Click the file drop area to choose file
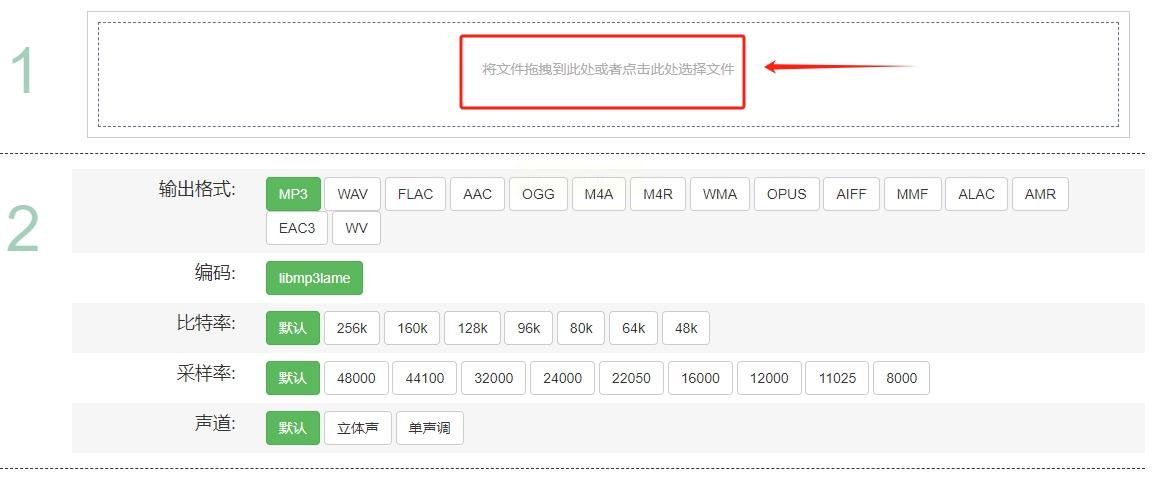Screen dimensions: 1156x478 pos(608,74)
